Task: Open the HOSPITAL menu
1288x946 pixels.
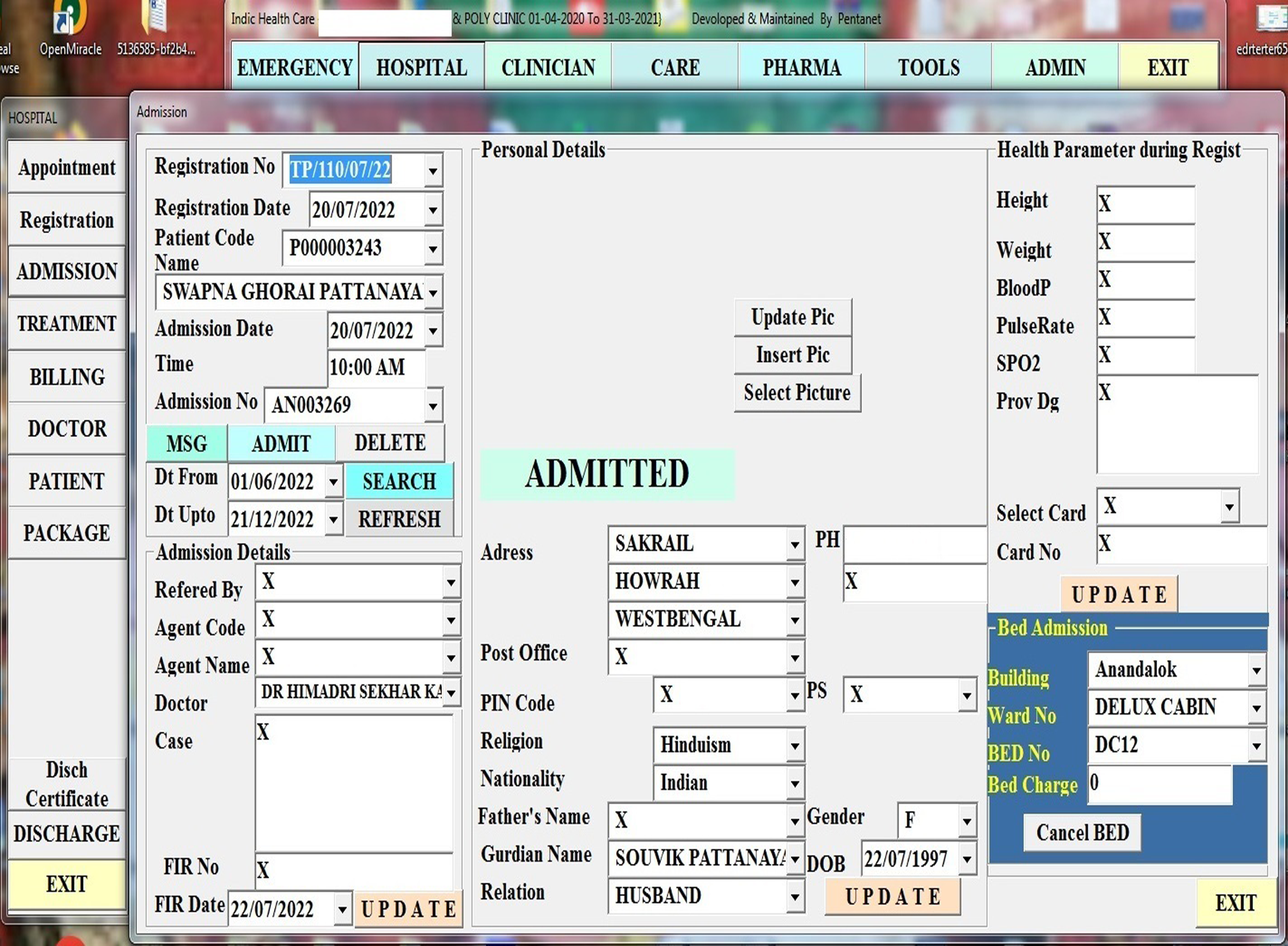Action: (x=421, y=67)
